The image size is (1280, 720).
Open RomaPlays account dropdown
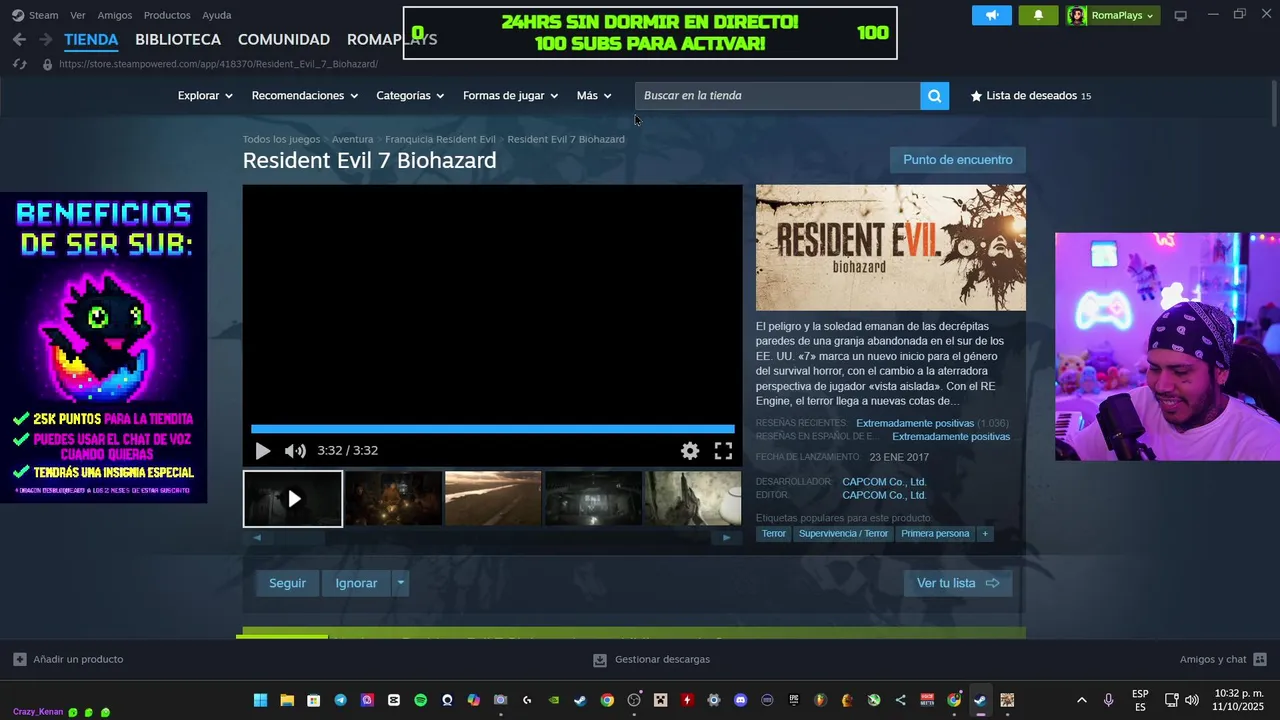pos(1112,15)
